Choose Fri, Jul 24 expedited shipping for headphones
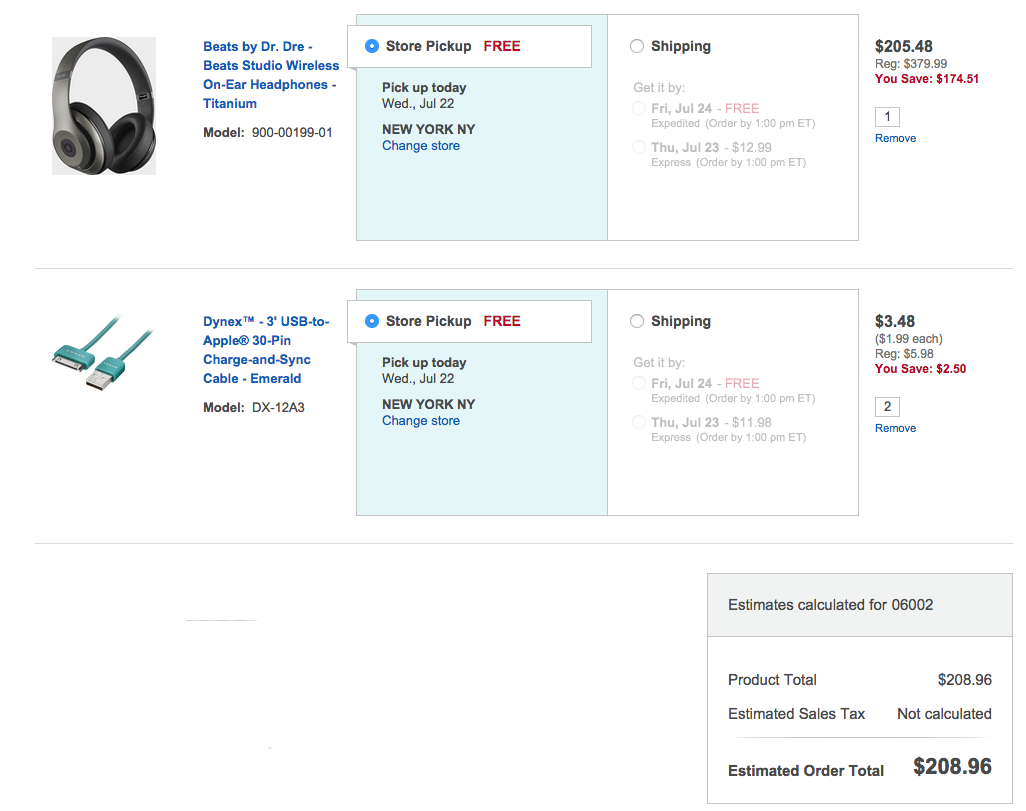This screenshot has height=811, width=1026. 640,108
